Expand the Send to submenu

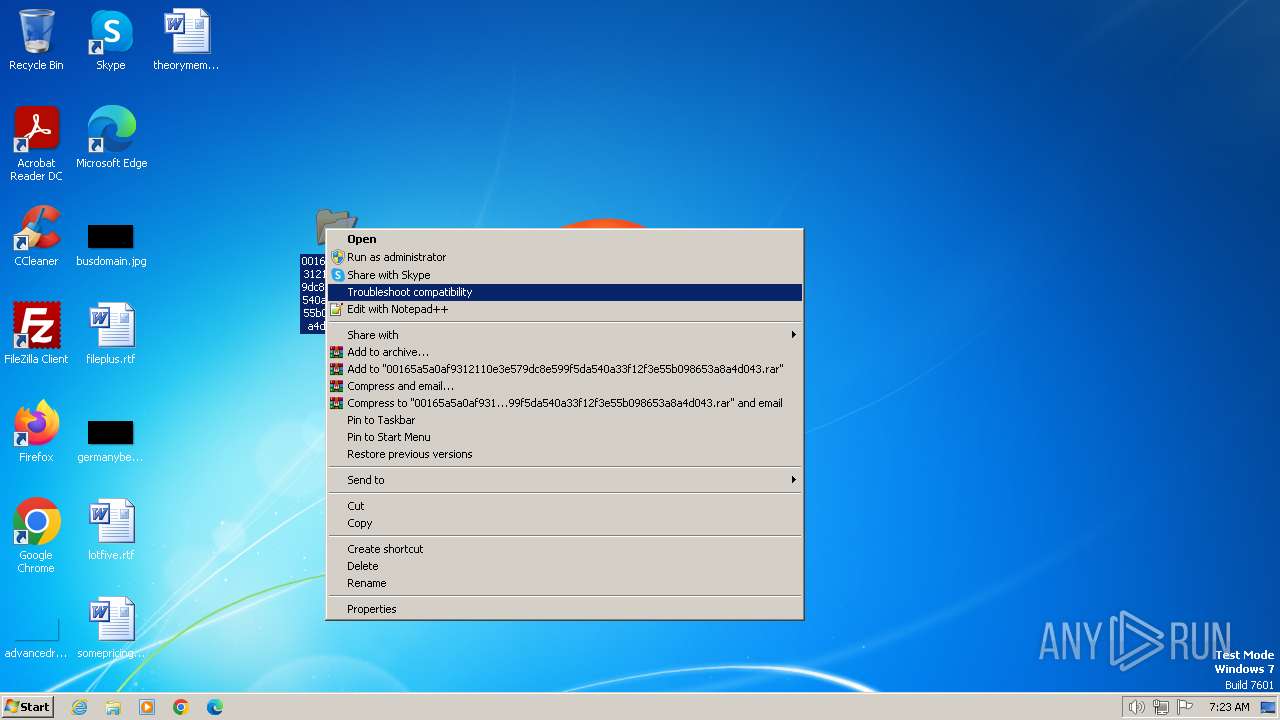pyautogui.click(x=565, y=480)
